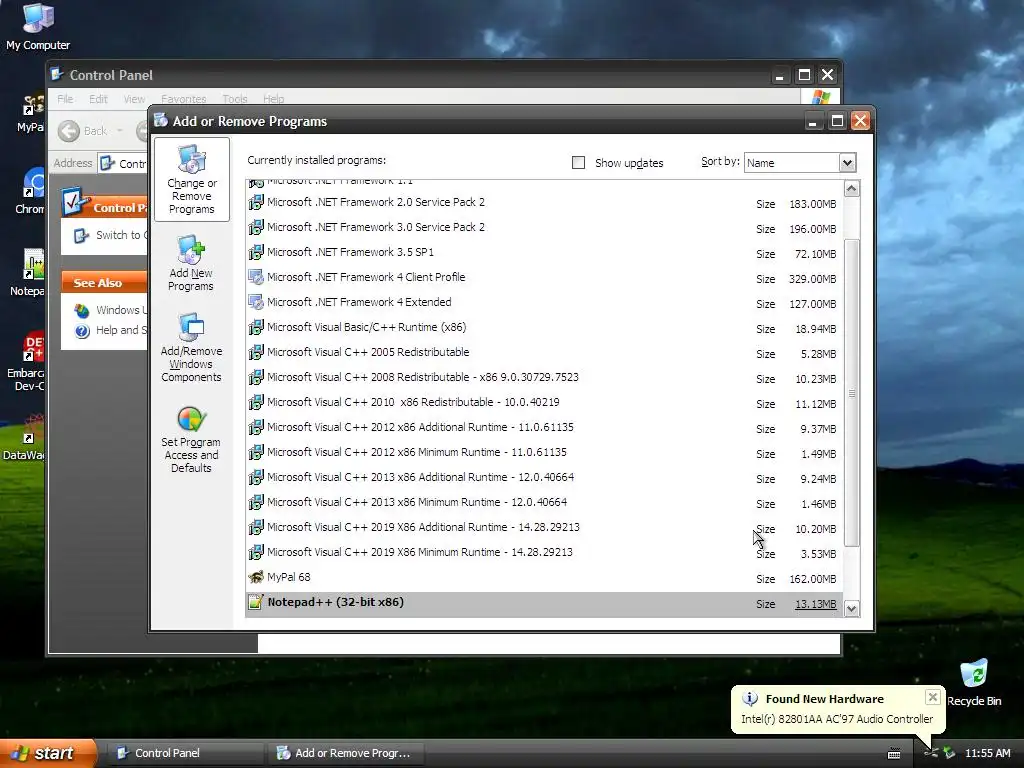Image resolution: width=1024 pixels, height=768 pixels.
Task: Open the Recycle Bin desktop icon
Action: (x=974, y=683)
